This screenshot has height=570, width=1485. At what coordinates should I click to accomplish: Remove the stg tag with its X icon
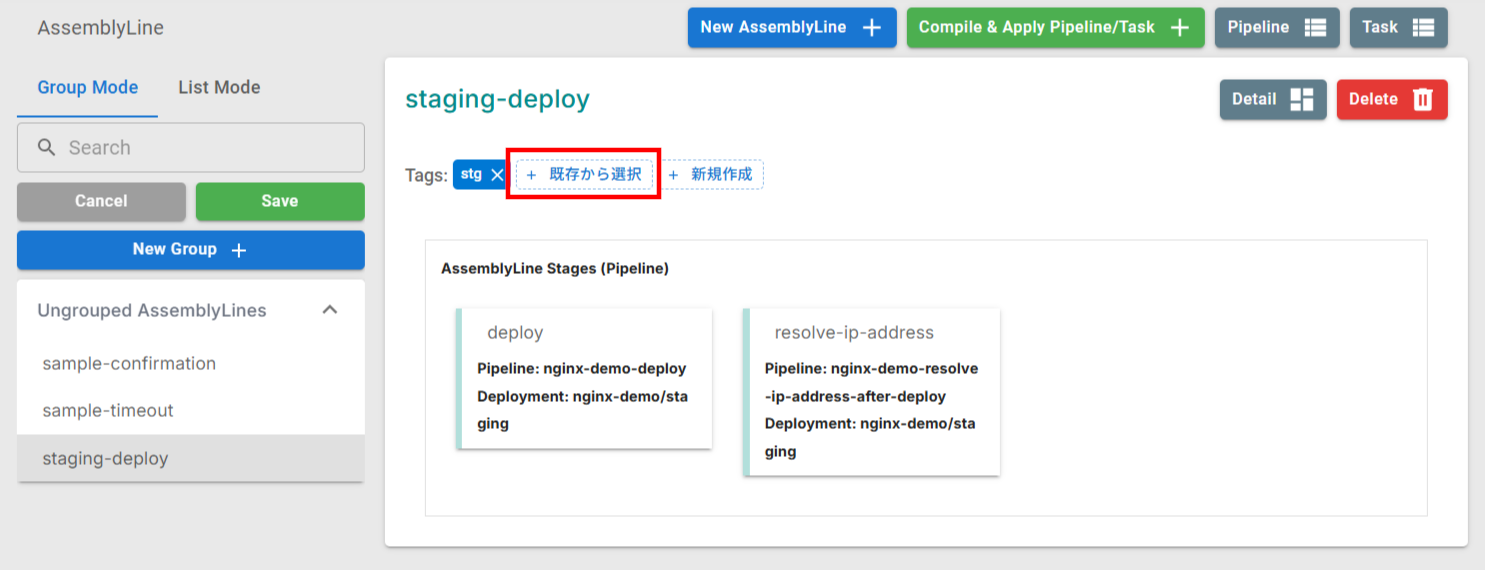tap(497, 175)
